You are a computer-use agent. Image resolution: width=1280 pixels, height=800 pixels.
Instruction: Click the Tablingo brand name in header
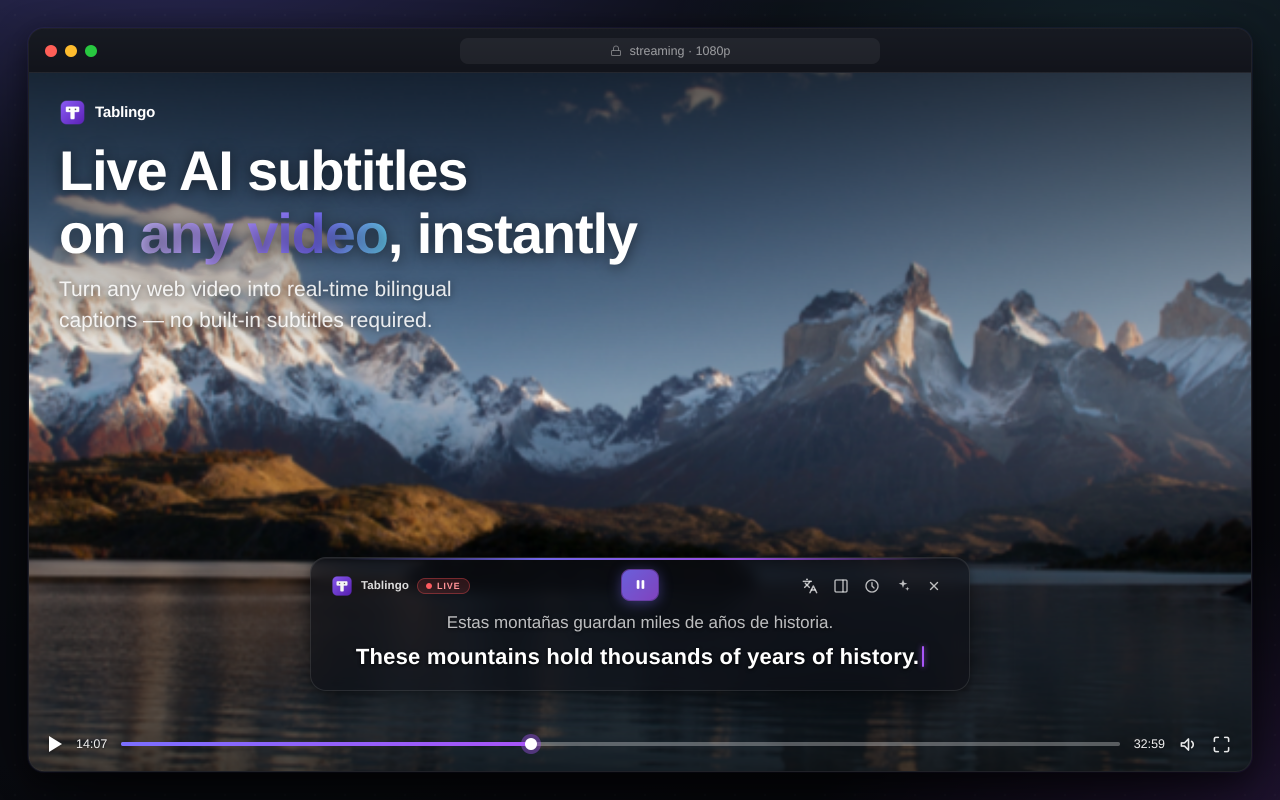[x=125, y=112]
